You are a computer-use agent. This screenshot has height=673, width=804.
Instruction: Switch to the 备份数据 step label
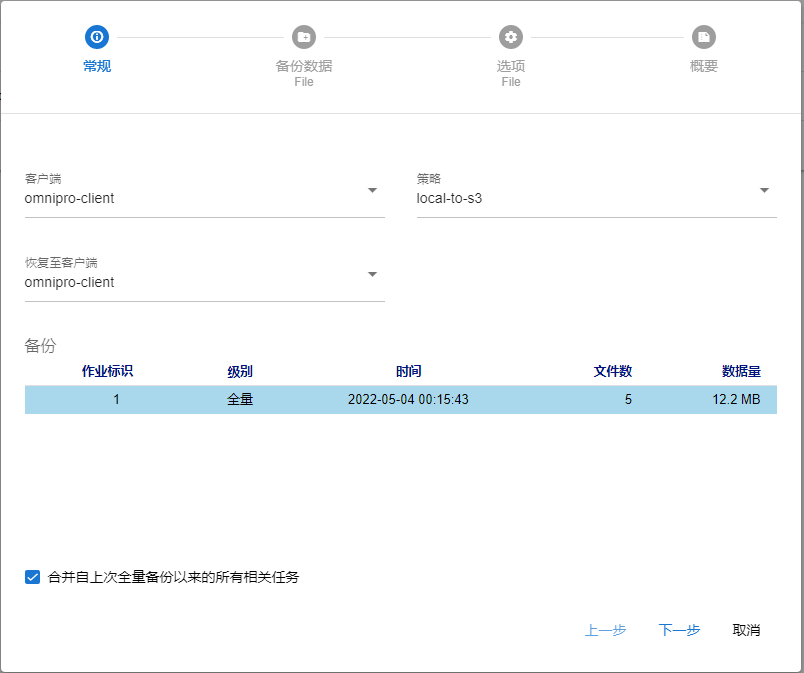tap(304, 66)
